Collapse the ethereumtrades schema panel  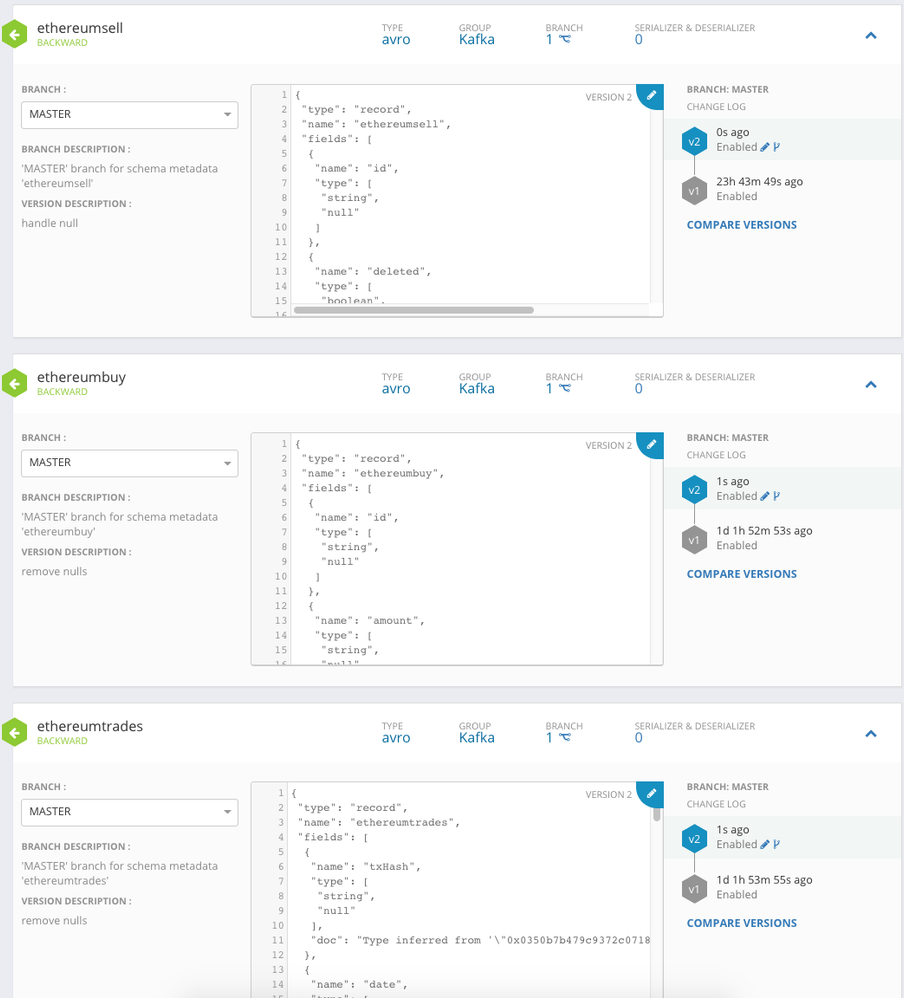tap(870, 733)
